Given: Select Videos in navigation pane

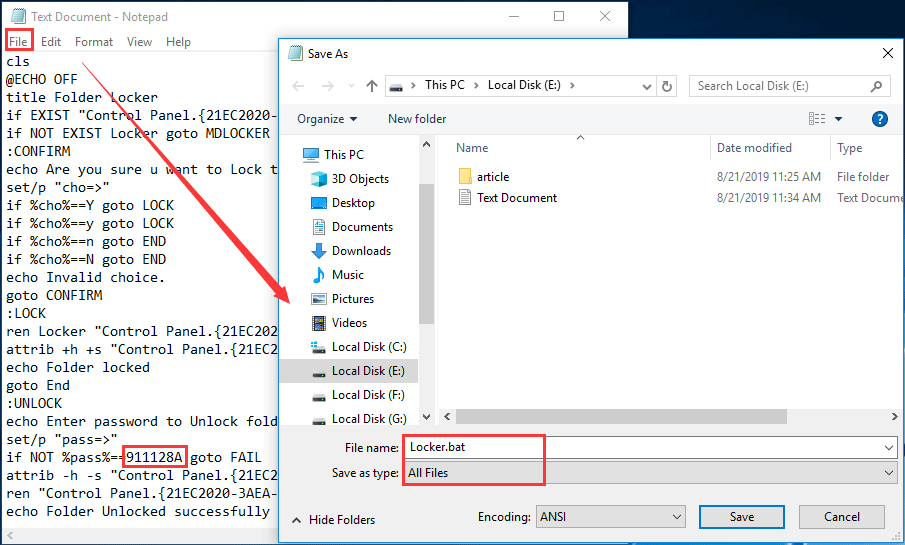Looking at the screenshot, I should pos(349,323).
